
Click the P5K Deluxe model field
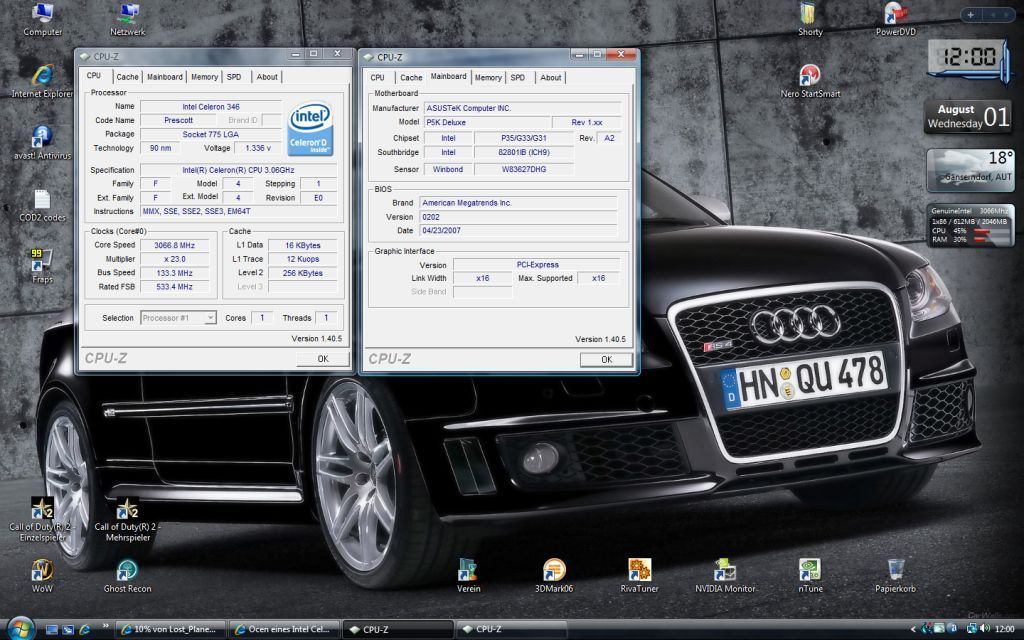click(x=486, y=122)
